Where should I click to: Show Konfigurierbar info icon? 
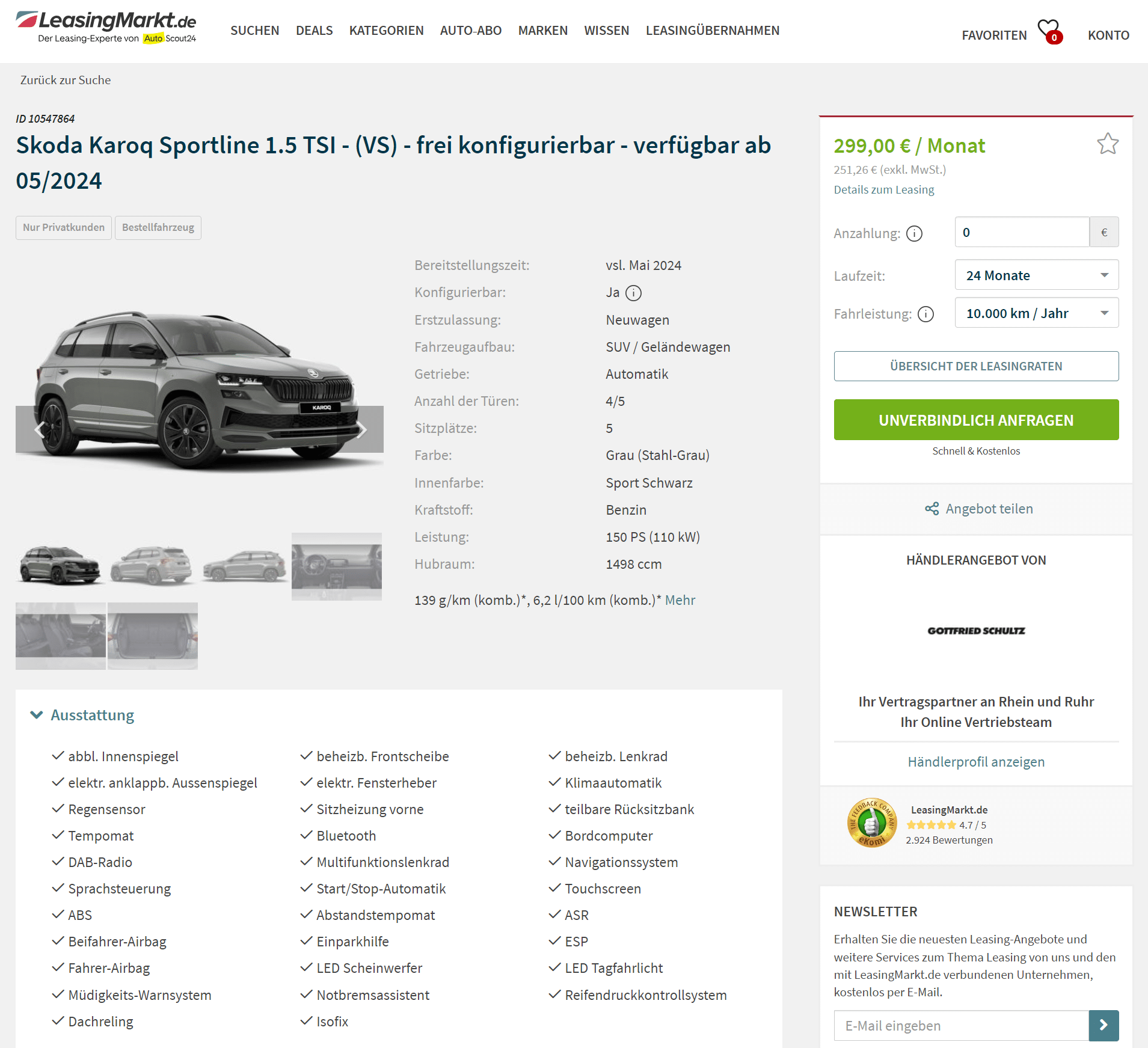click(x=633, y=293)
